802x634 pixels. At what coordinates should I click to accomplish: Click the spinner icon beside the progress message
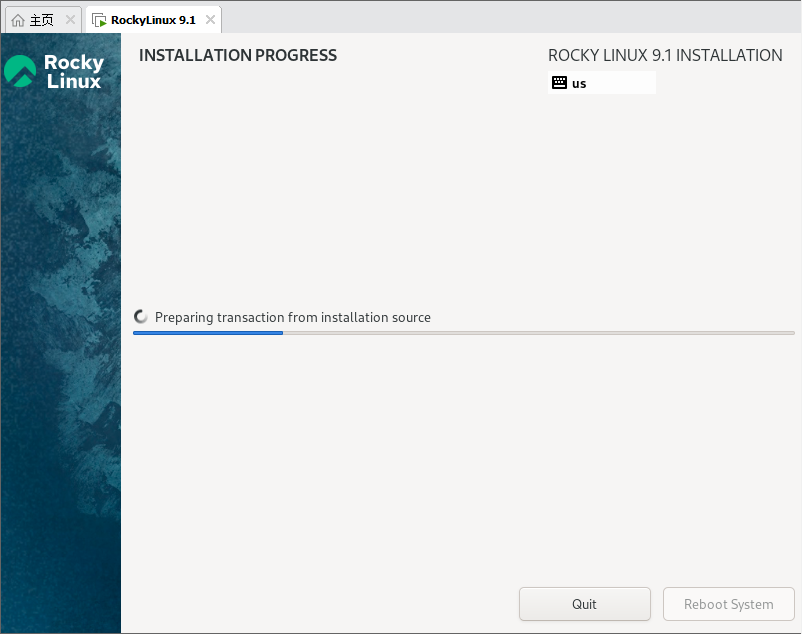click(x=140, y=316)
